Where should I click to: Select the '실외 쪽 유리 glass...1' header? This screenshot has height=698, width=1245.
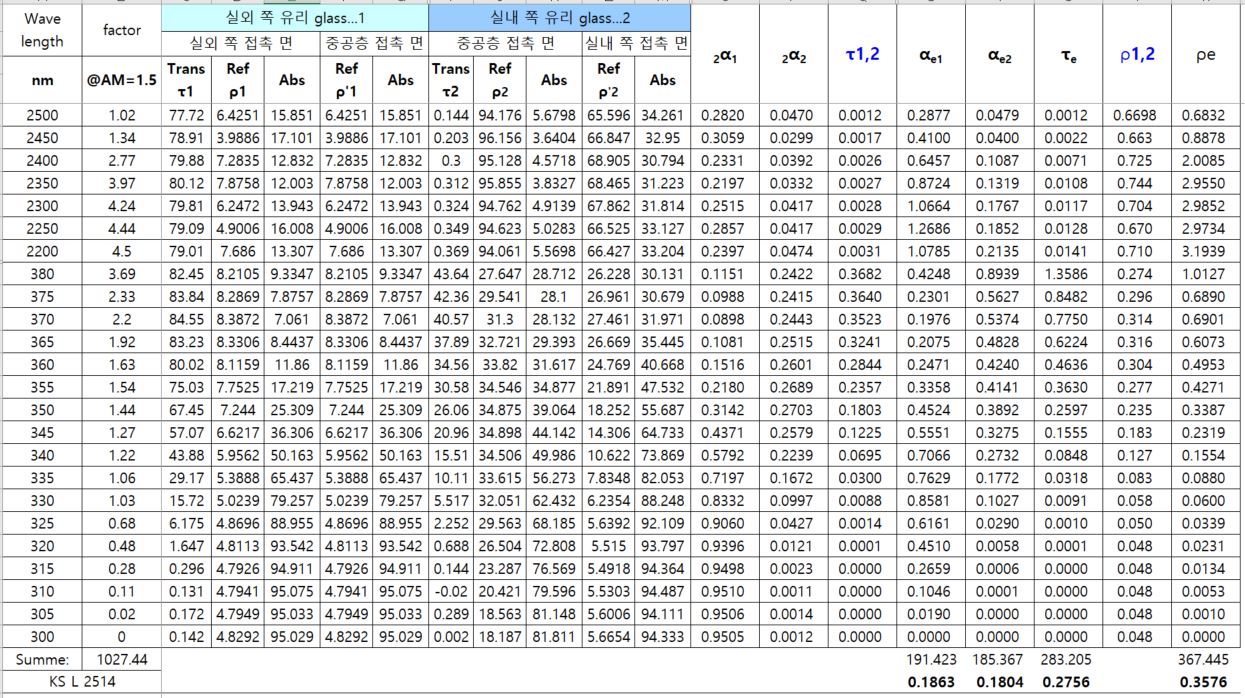click(x=295, y=18)
